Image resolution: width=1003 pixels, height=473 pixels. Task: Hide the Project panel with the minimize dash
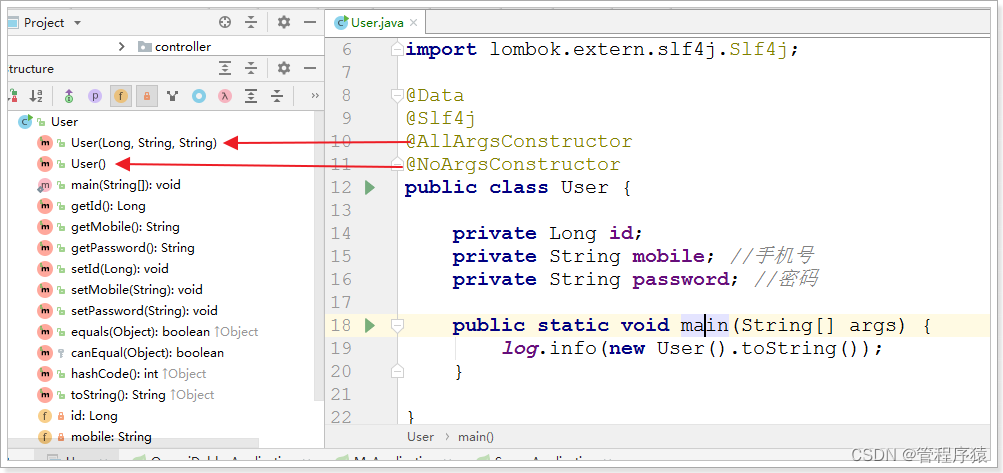[x=310, y=22]
